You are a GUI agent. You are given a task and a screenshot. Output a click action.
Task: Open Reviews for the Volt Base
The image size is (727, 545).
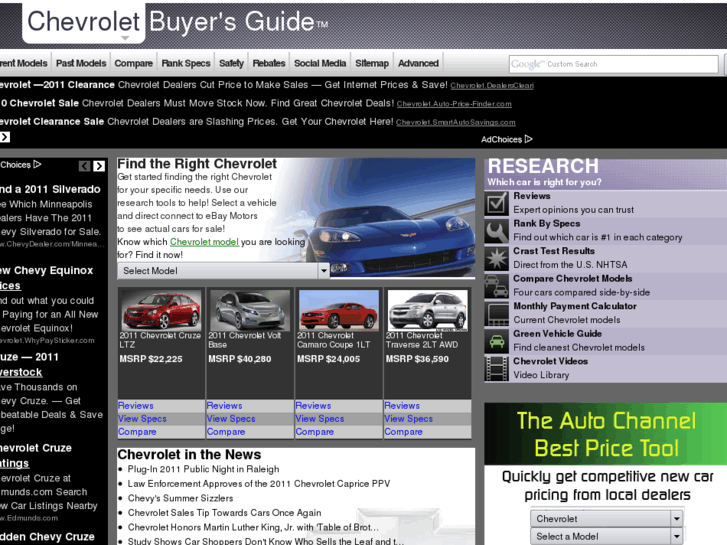pyautogui.click(x=224, y=406)
